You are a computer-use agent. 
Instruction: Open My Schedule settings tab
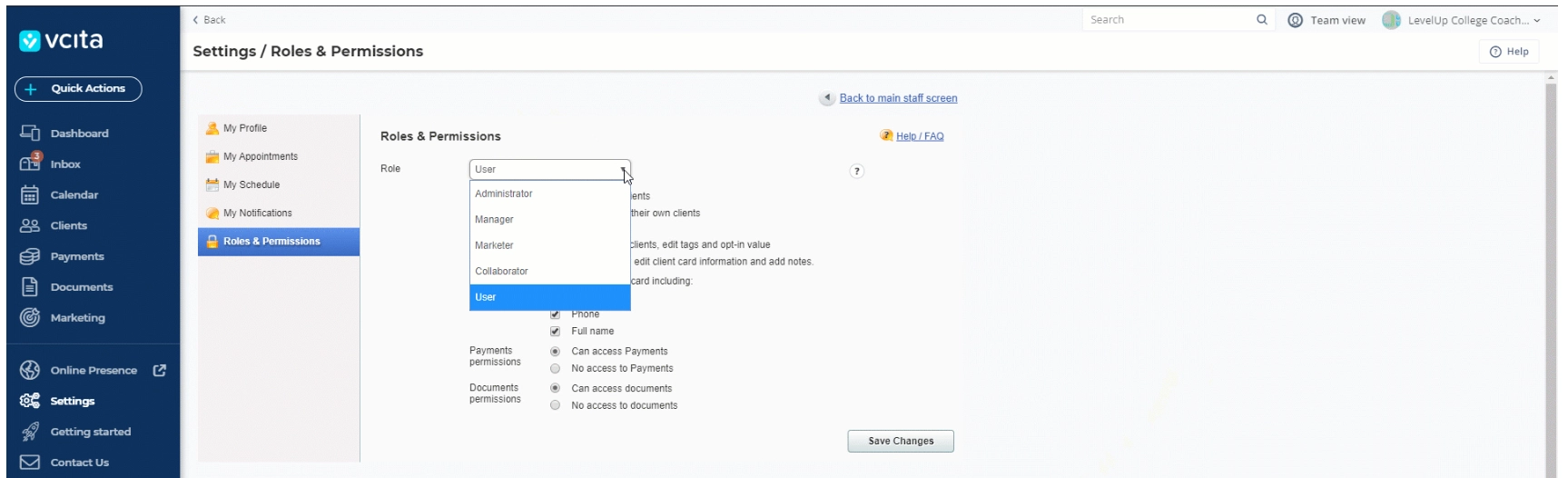(251, 184)
